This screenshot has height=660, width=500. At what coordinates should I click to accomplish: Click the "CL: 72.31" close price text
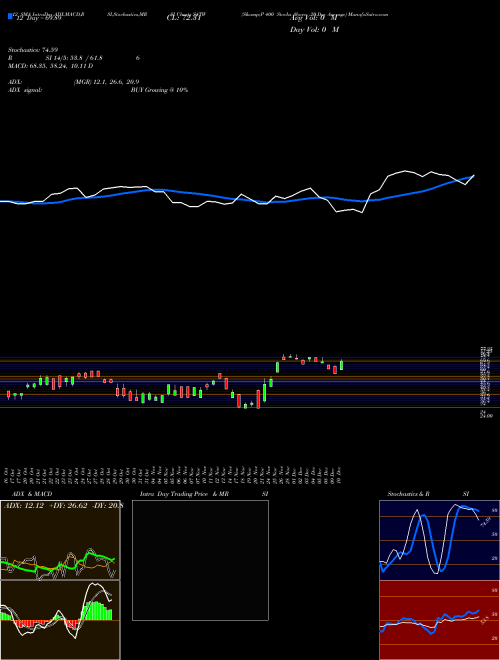(x=184, y=18)
